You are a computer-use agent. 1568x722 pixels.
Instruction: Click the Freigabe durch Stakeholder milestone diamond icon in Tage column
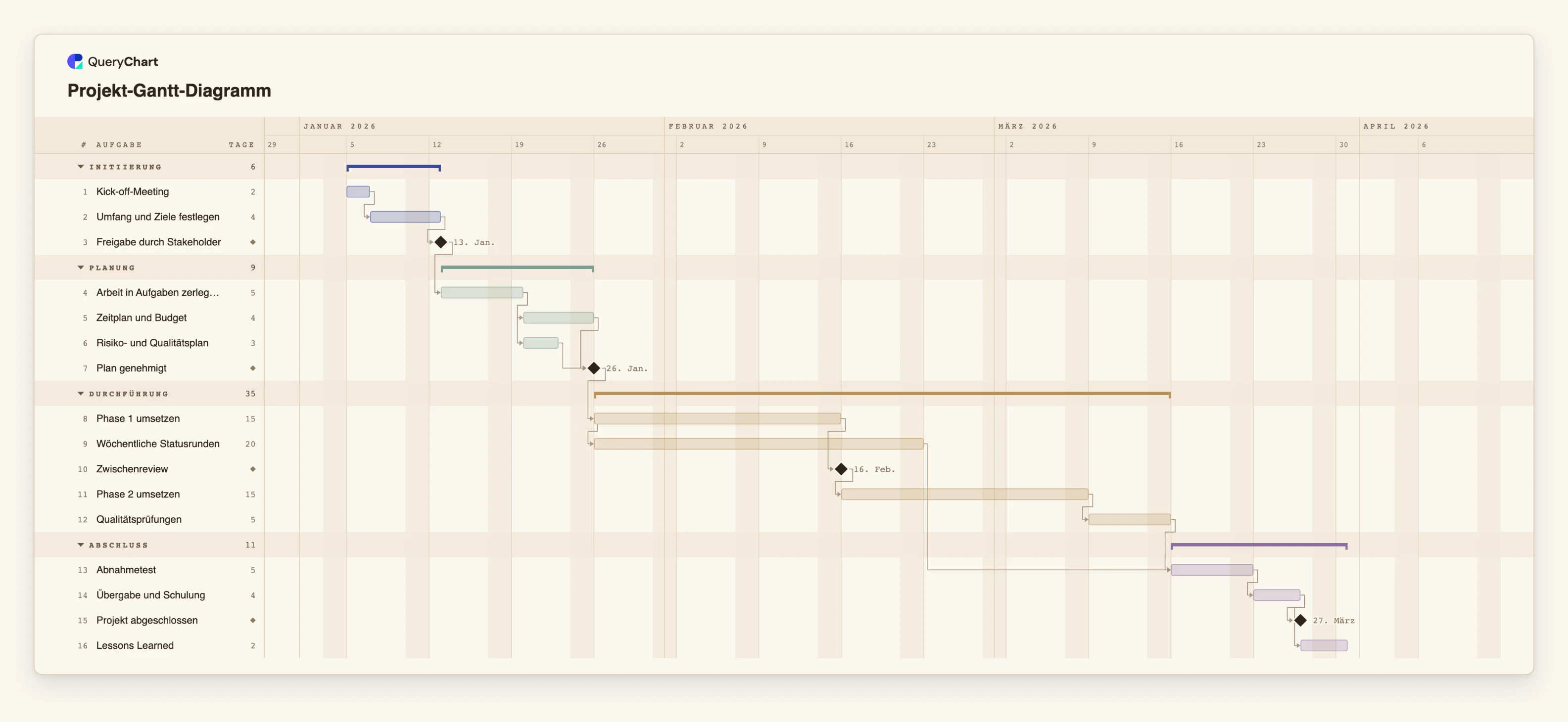[x=253, y=242]
